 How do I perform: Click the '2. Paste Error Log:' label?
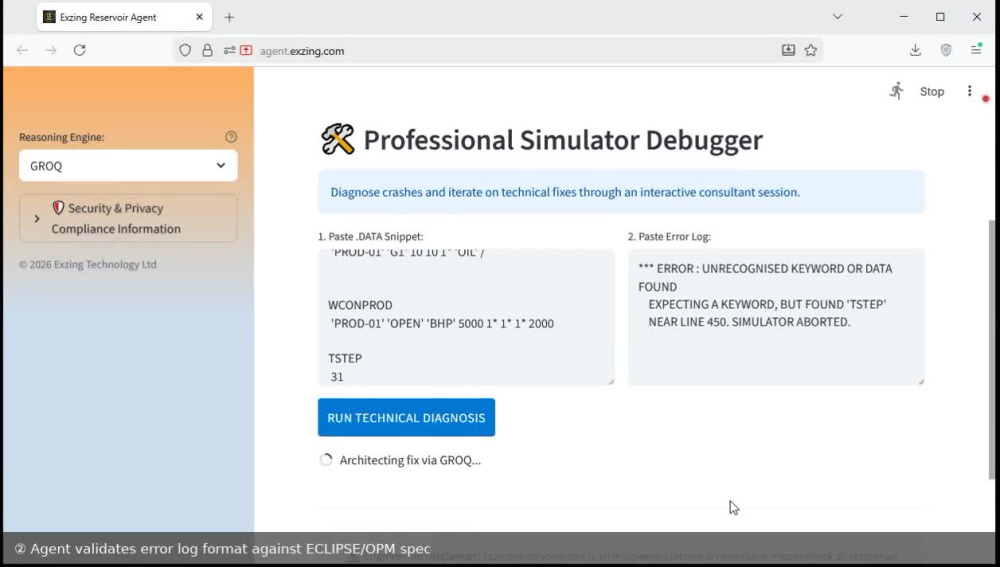pyautogui.click(x=669, y=237)
